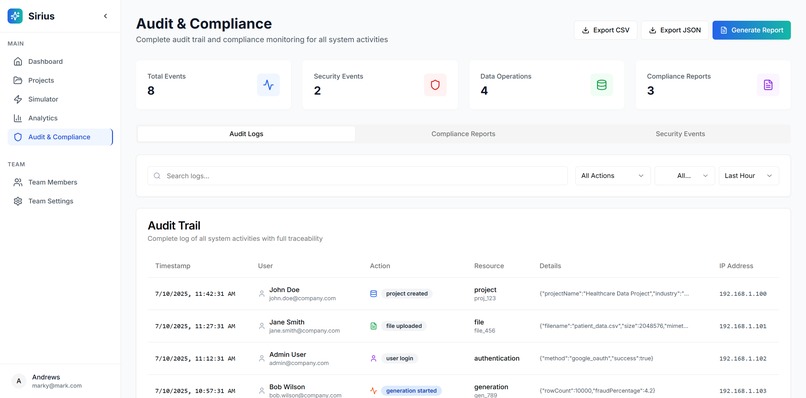Click the Healthcare Data Project details text
The width and height of the screenshot is (806, 398).
614,294
